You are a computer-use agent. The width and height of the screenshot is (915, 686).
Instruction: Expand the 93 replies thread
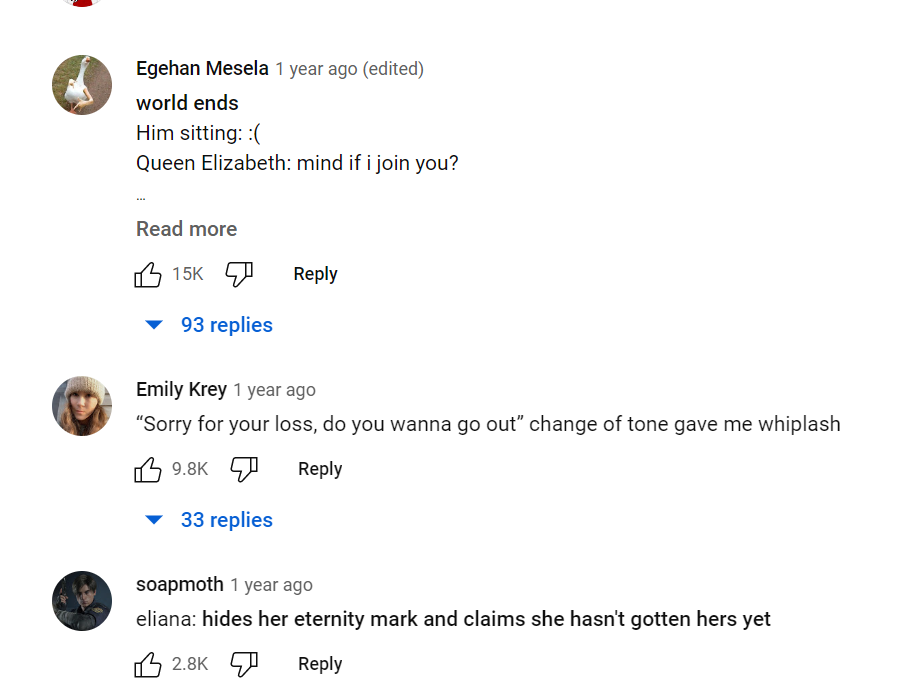(x=210, y=325)
